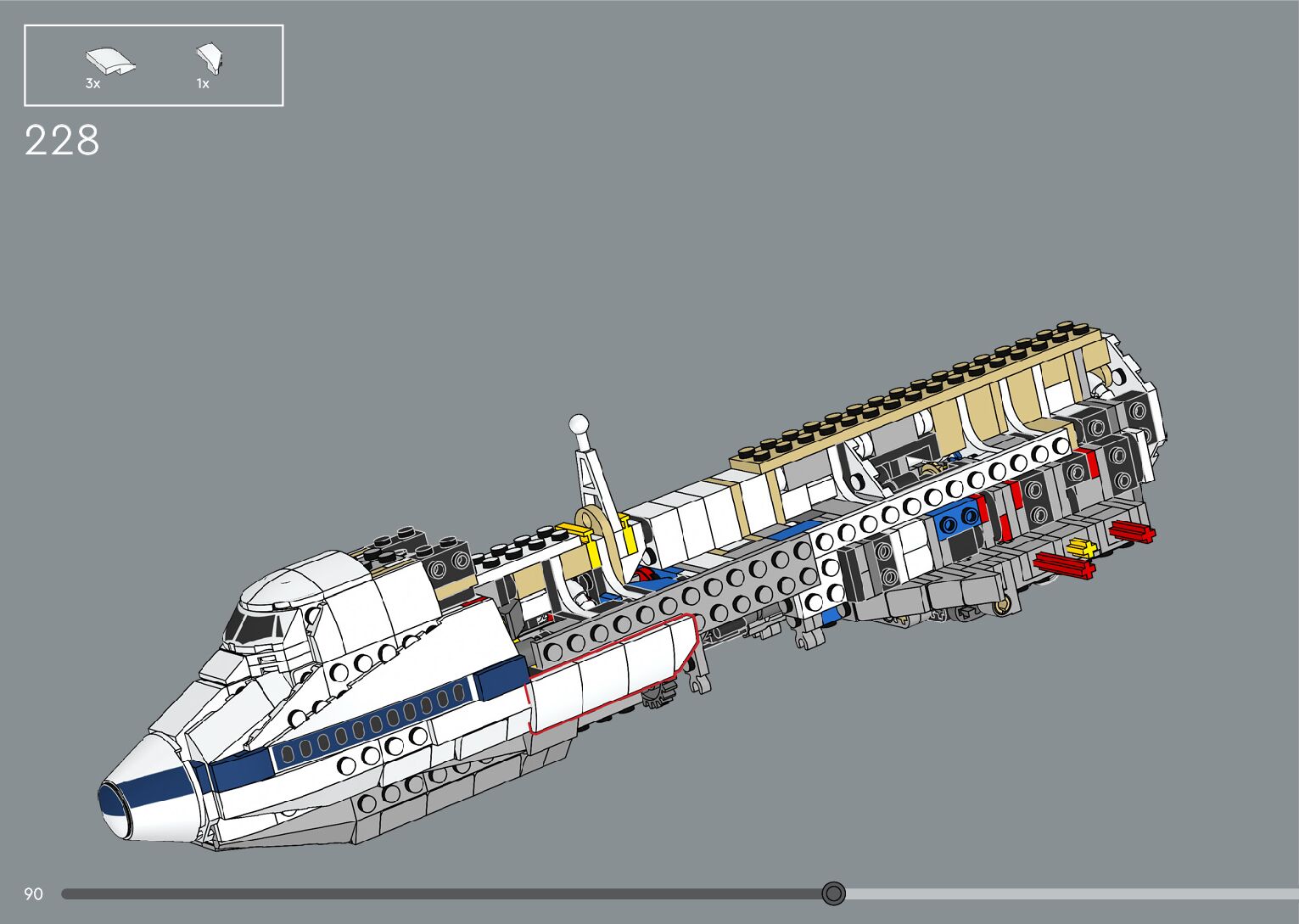Click the 3x quantity label

pyautogui.click(x=92, y=84)
